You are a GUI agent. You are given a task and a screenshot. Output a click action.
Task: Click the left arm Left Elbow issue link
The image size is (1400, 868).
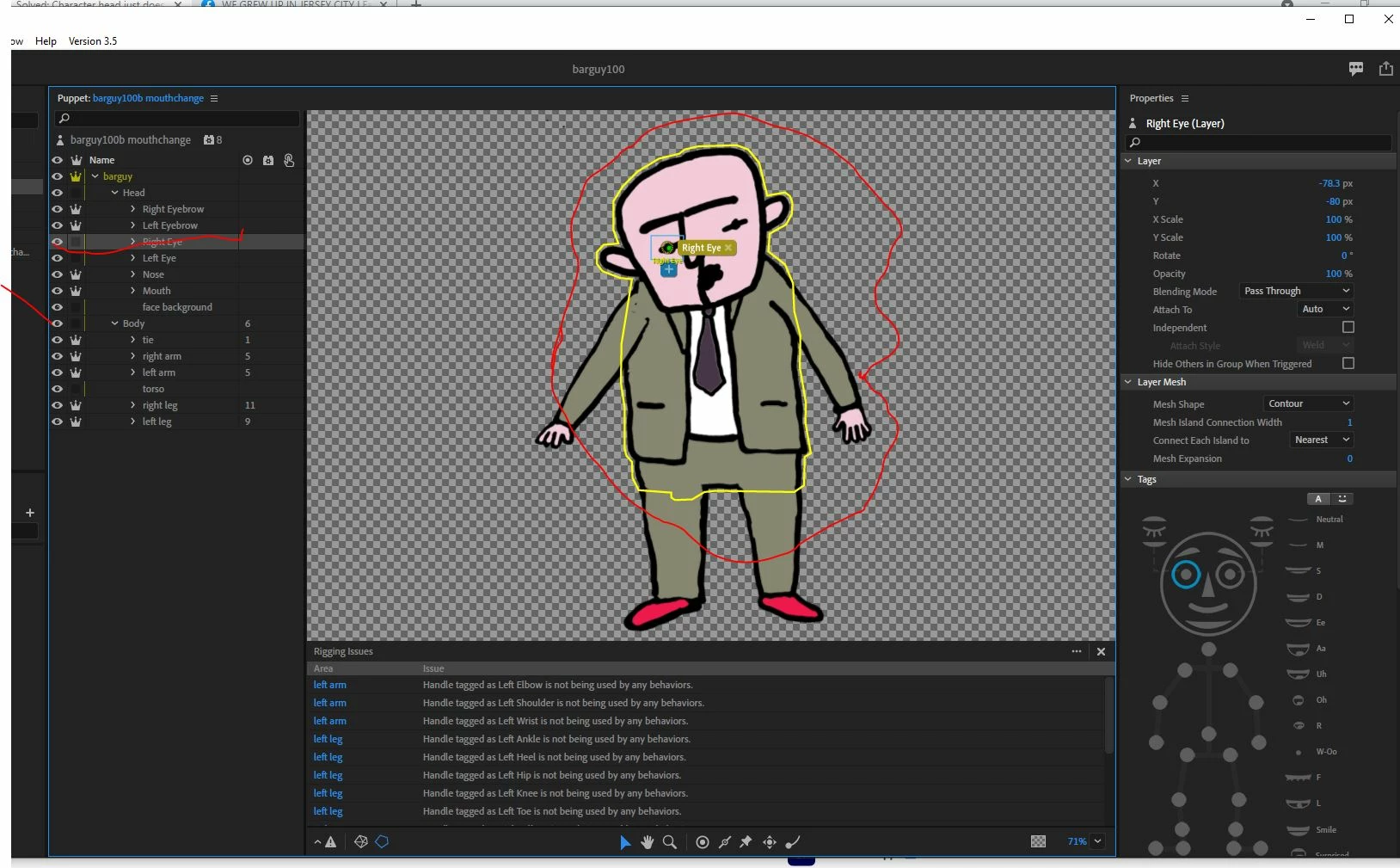click(330, 685)
